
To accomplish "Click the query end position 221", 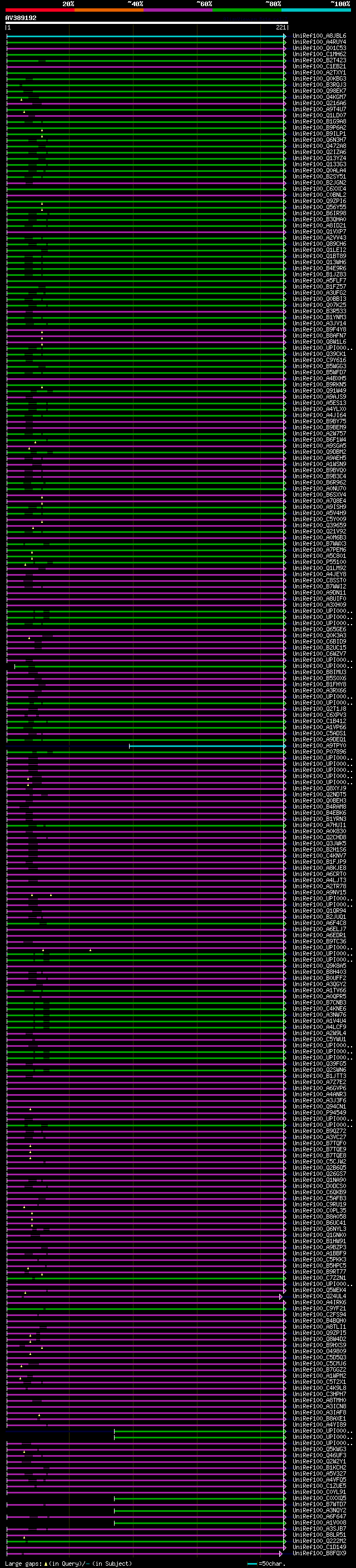I will (x=280, y=27).
